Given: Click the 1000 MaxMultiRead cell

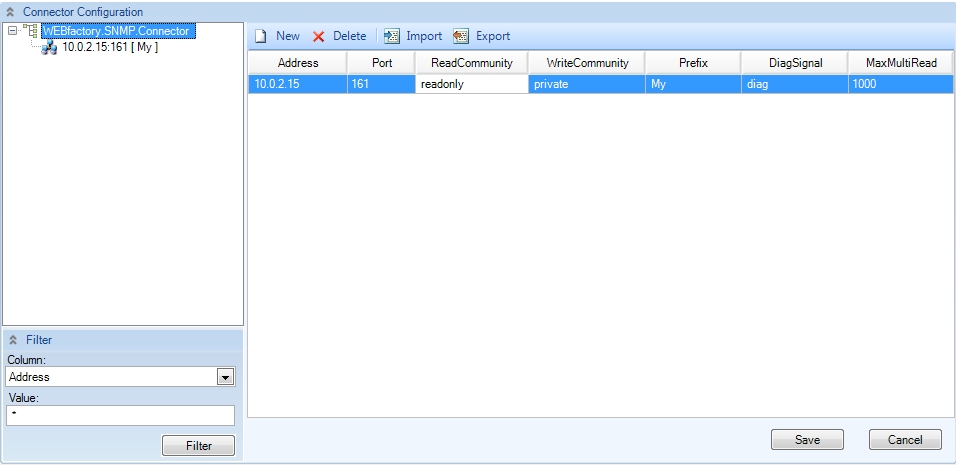Looking at the screenshot, I should pos(901,84).
